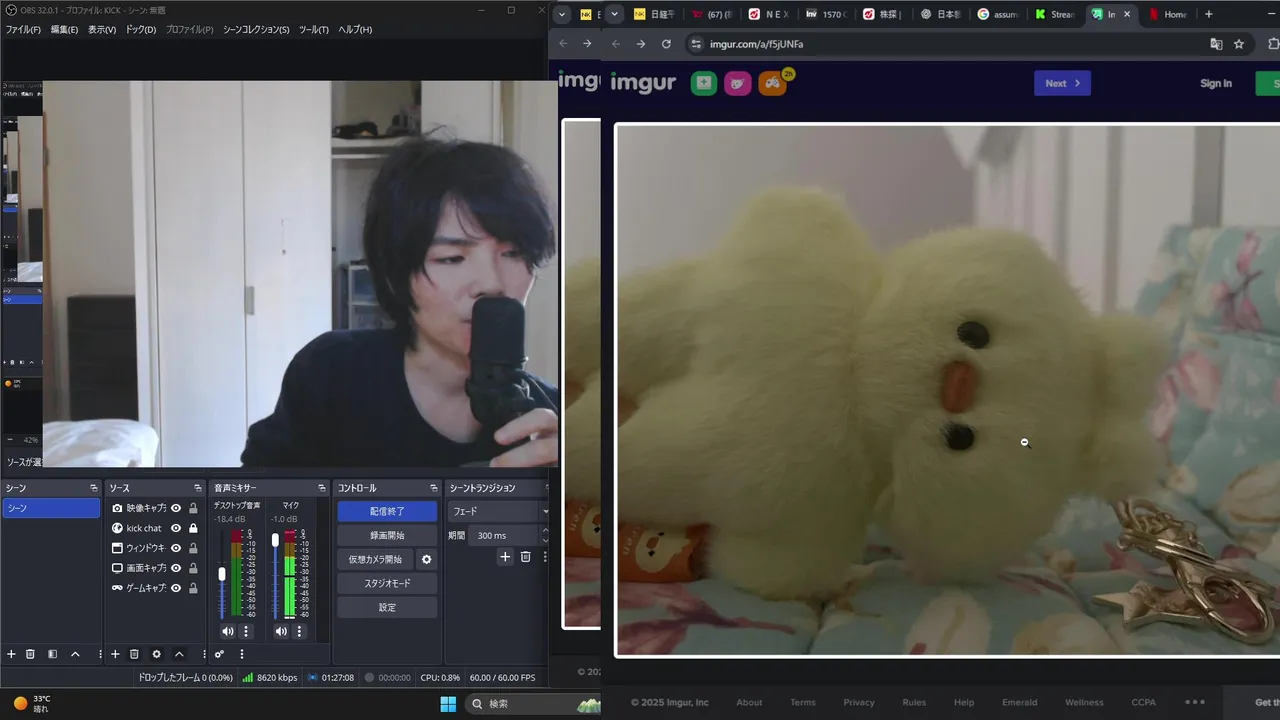The width and height of the screenshot is (1280, 720).
Task: Remove scene transition with trash icon
Action: point(525,557)
